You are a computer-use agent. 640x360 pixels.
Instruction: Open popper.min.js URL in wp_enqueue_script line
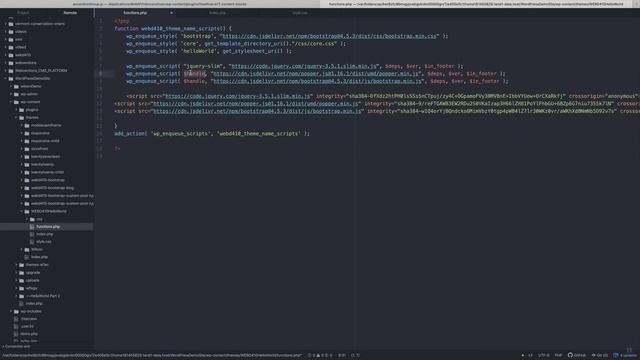(317, 74)
